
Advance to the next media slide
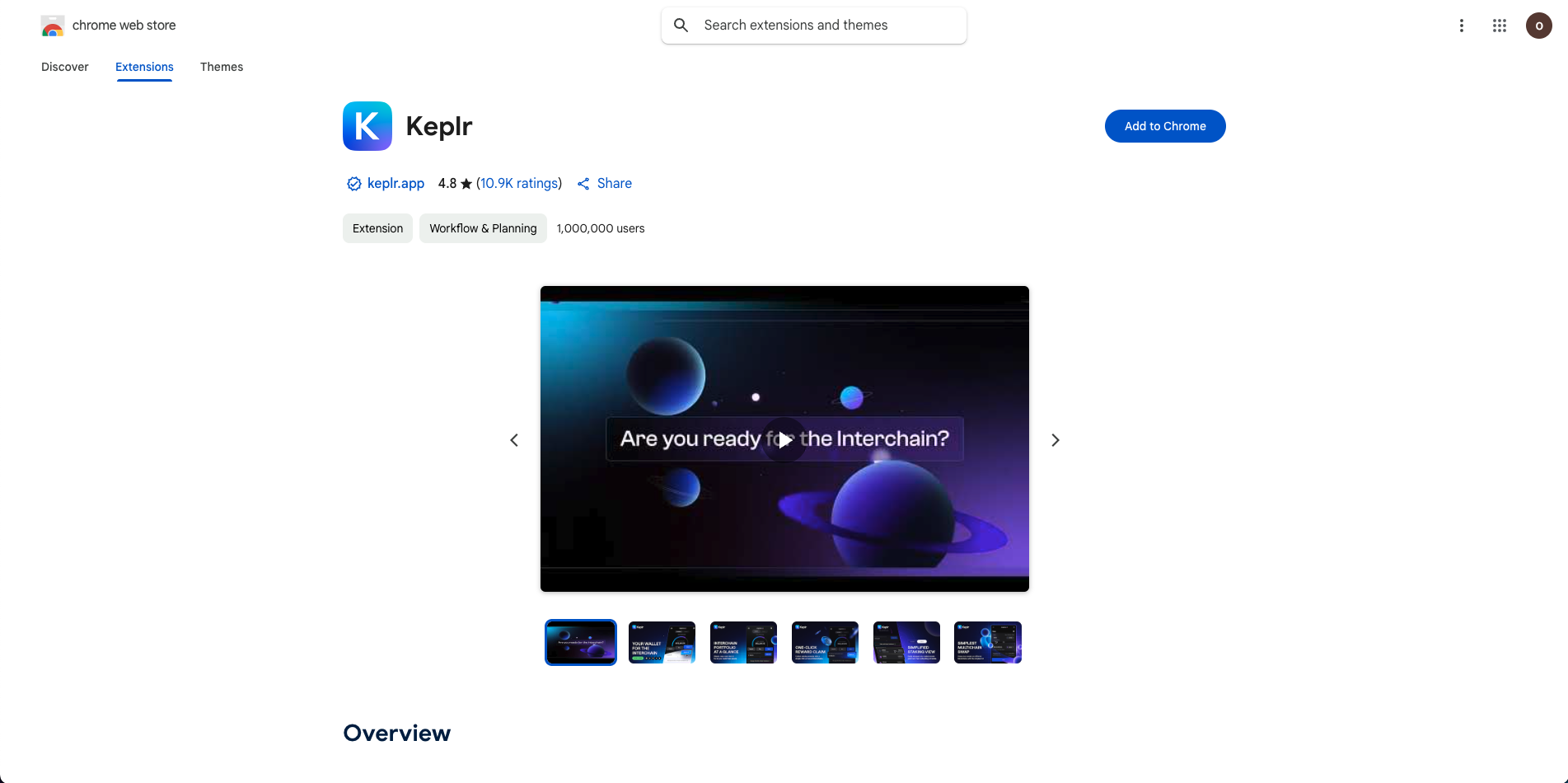click(x=1055, y=440)
